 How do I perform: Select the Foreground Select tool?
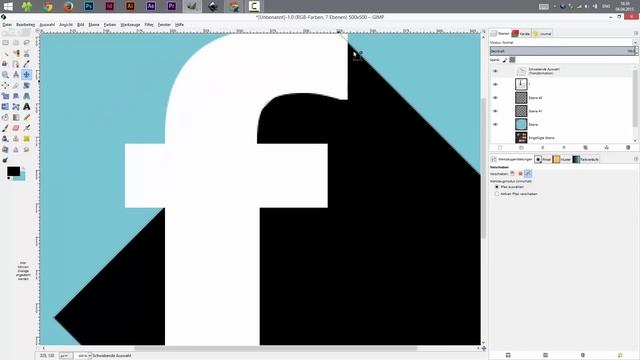(5, 64)
